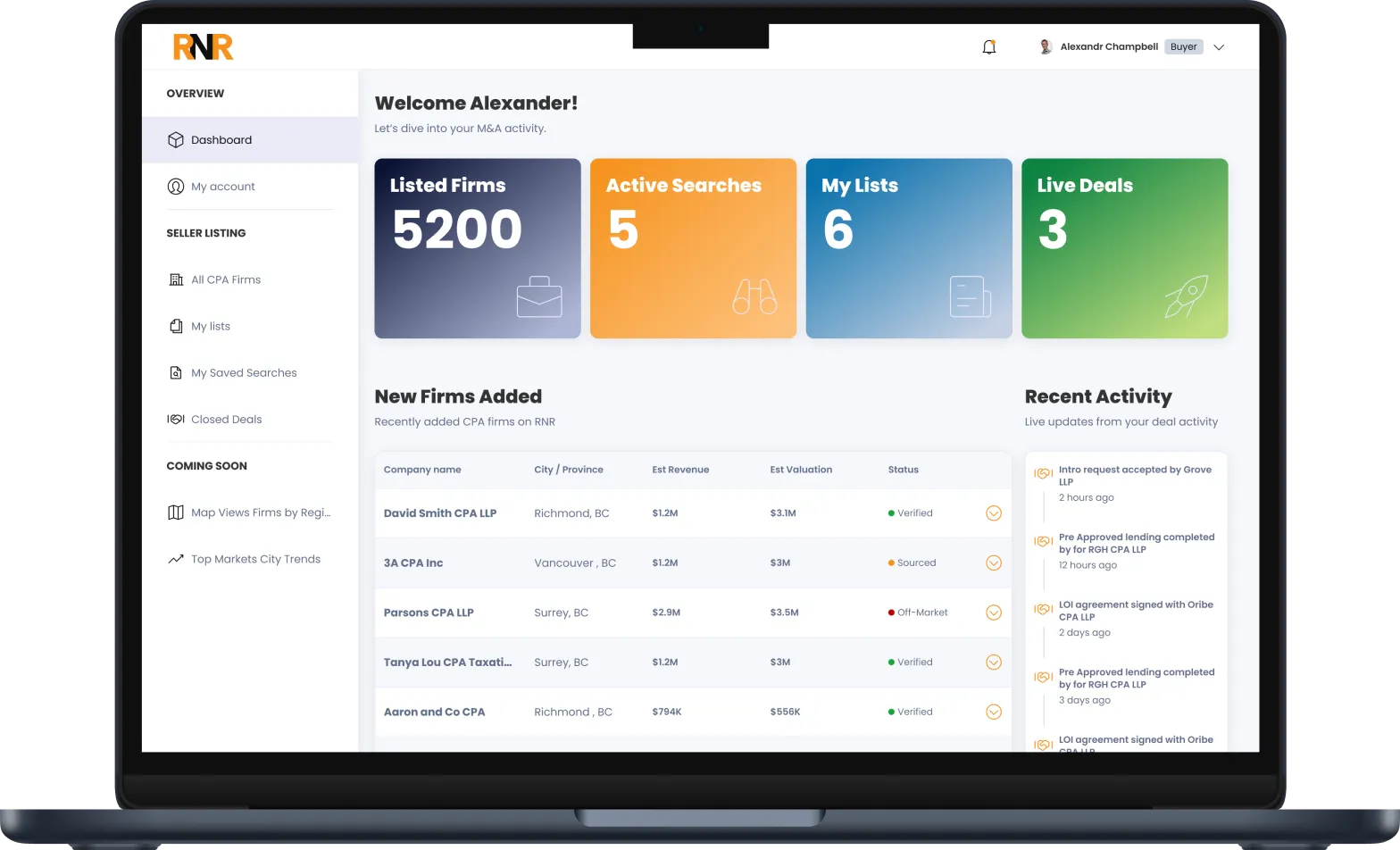Open the Active Searches card

click(693, 248)
